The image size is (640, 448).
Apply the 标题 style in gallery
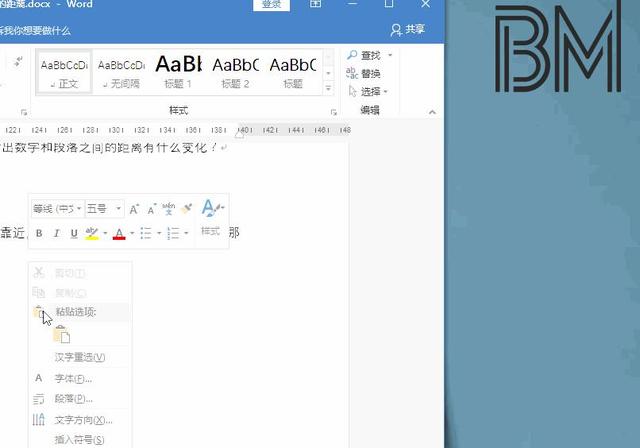coord(293,73)
